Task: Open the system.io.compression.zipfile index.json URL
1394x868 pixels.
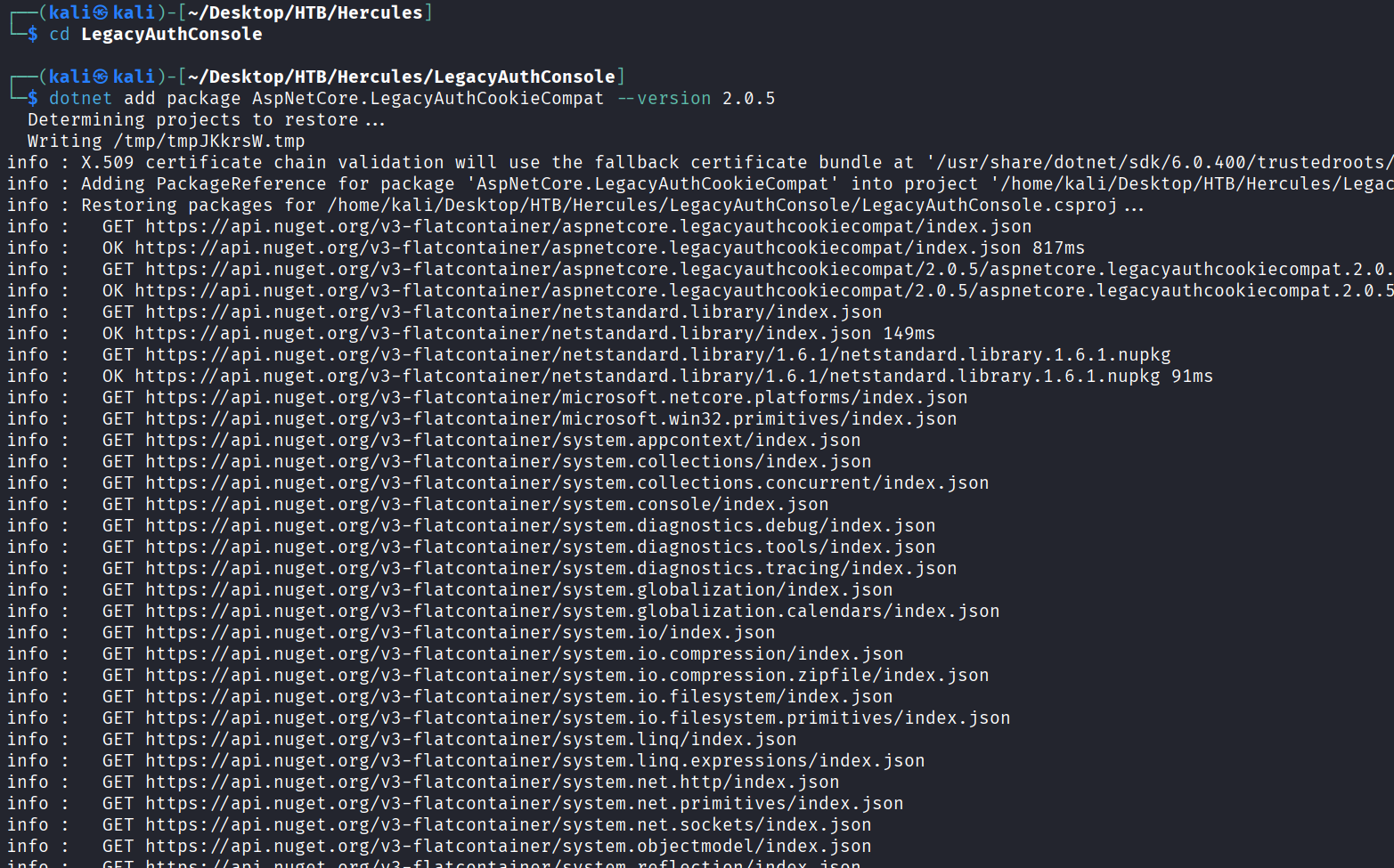Action: tap(567, 675)
